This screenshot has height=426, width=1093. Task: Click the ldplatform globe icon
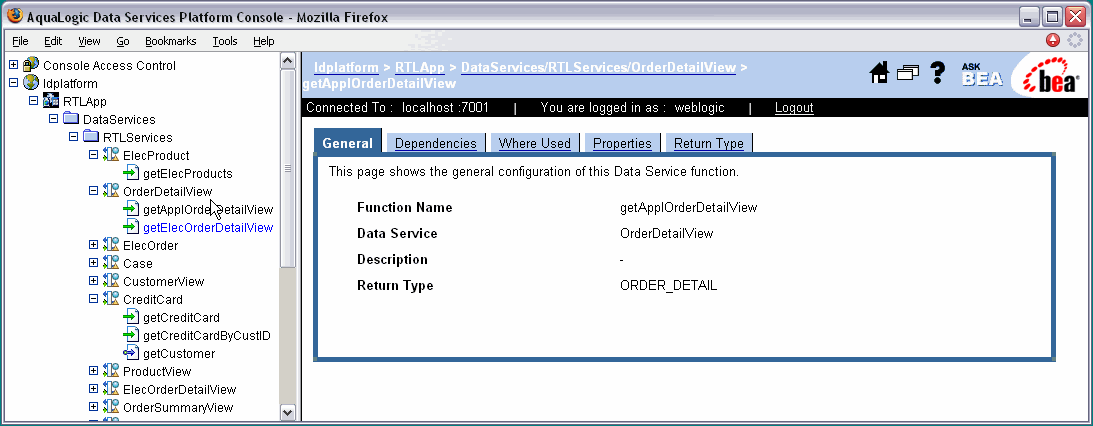tap(31, 83)
